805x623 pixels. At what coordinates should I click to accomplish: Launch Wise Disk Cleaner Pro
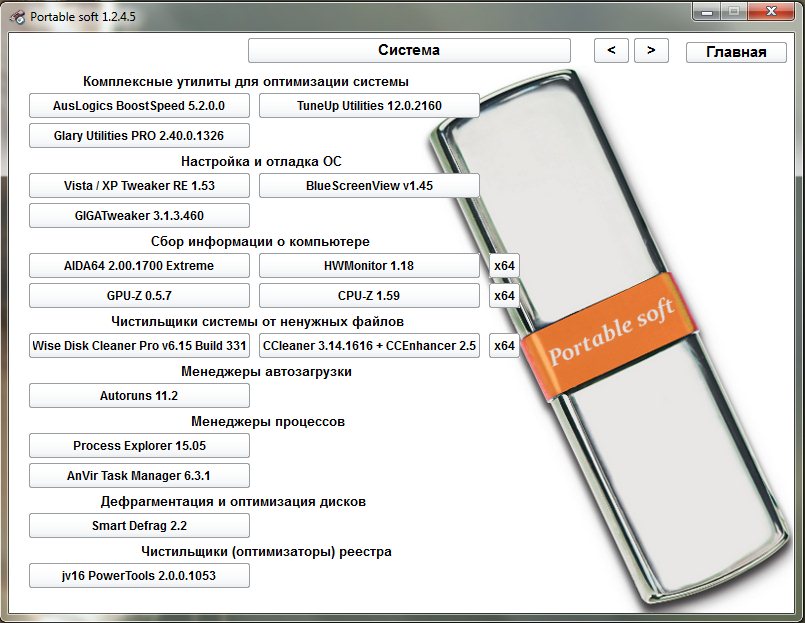coord(139,346)
